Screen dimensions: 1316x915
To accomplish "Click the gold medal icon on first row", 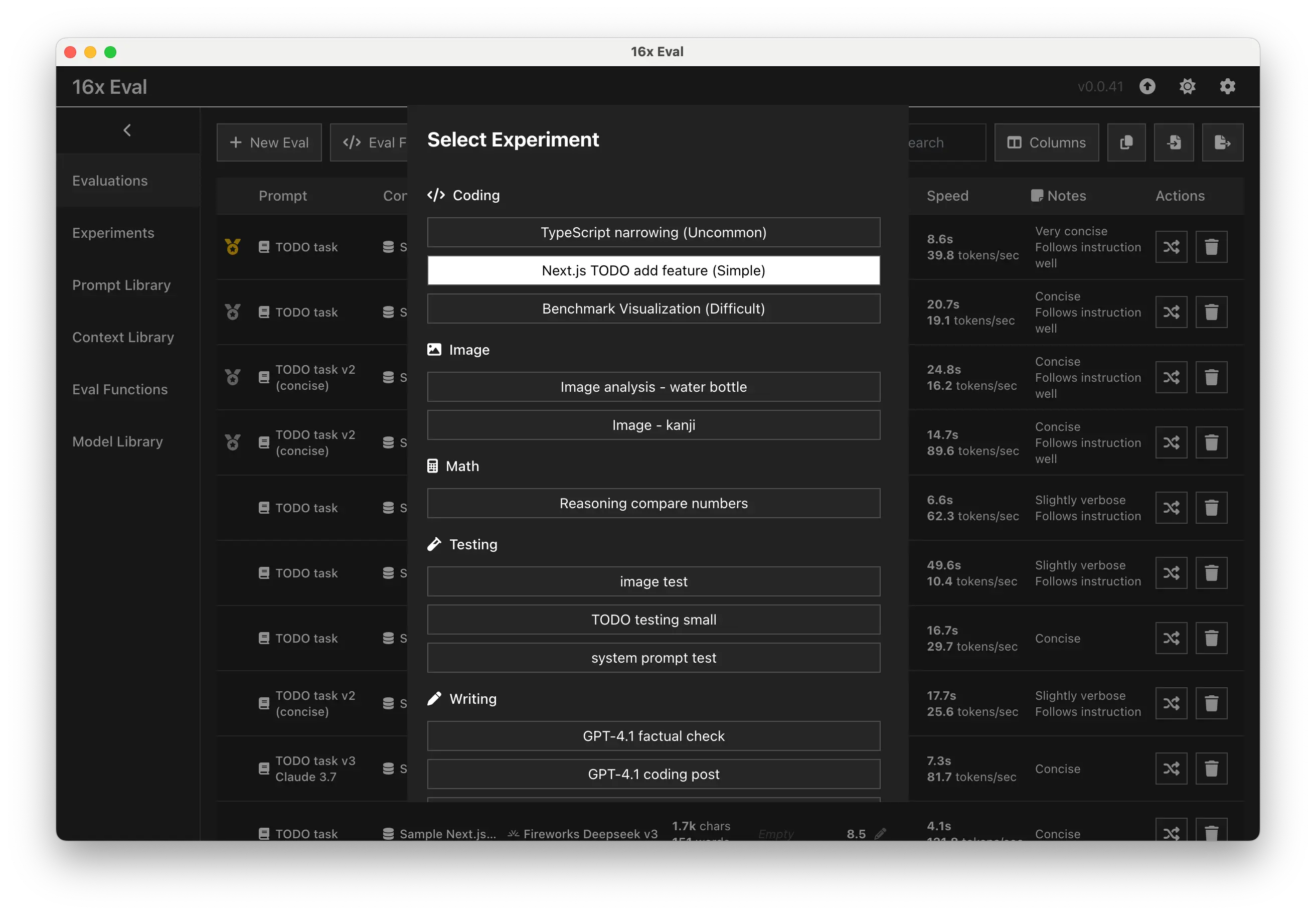I will click(232, 246).
